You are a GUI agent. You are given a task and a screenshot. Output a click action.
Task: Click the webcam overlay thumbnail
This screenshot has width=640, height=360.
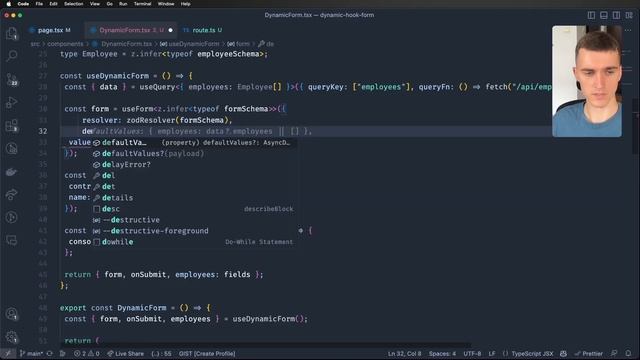coord(587,81)
